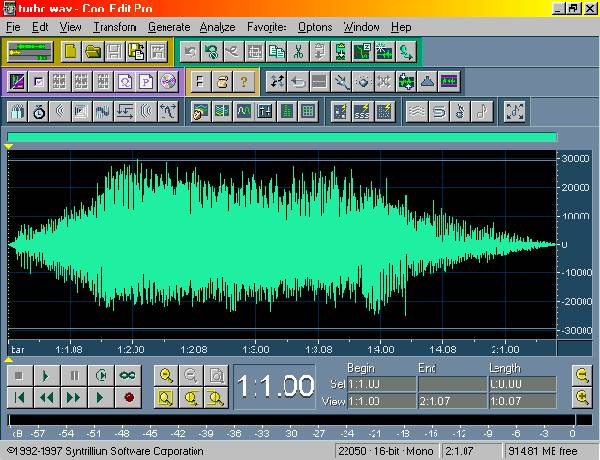Toggle the Pause button
Image resolution: width=600 pixels, height=460 pixels.
coord(74,375)
